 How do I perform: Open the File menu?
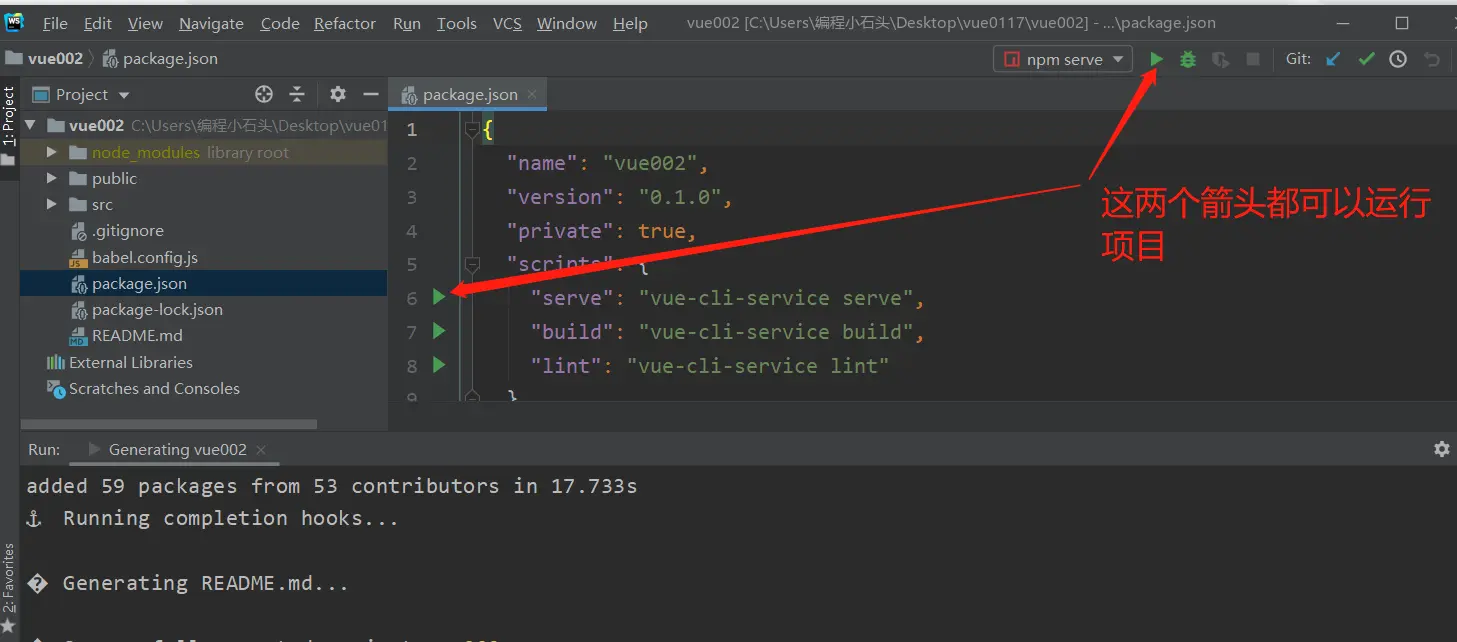pos(55,23)
